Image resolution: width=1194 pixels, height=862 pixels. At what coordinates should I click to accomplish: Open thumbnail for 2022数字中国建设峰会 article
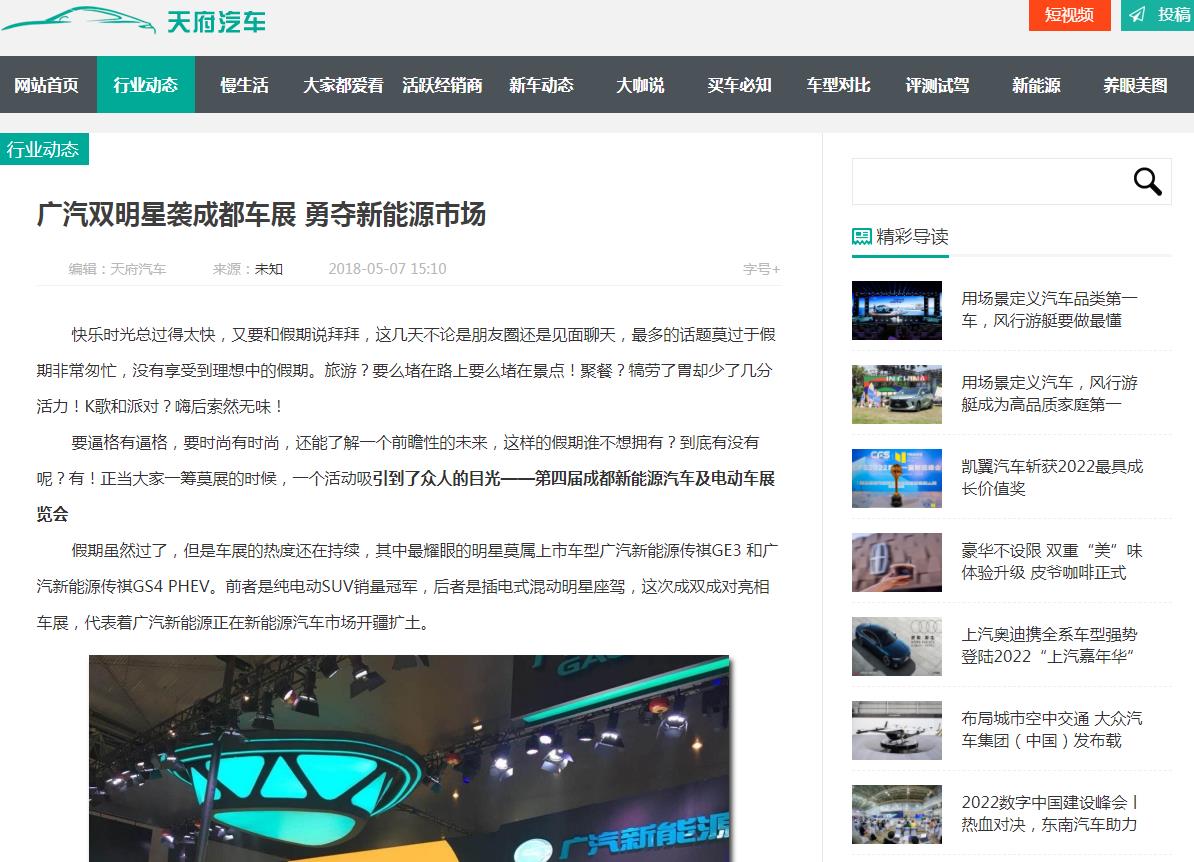[x=897, y=815]
